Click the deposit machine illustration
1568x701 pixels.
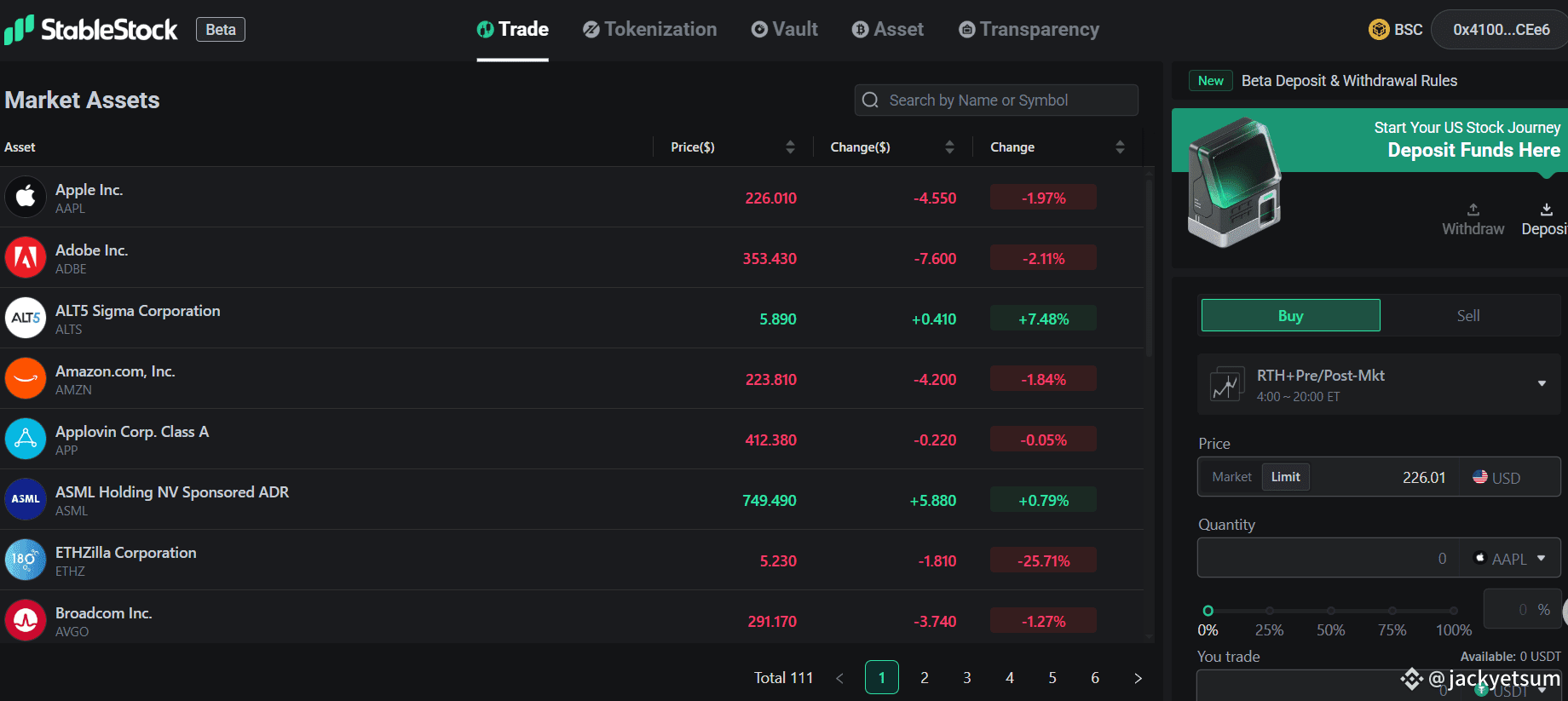(1235, 182)
